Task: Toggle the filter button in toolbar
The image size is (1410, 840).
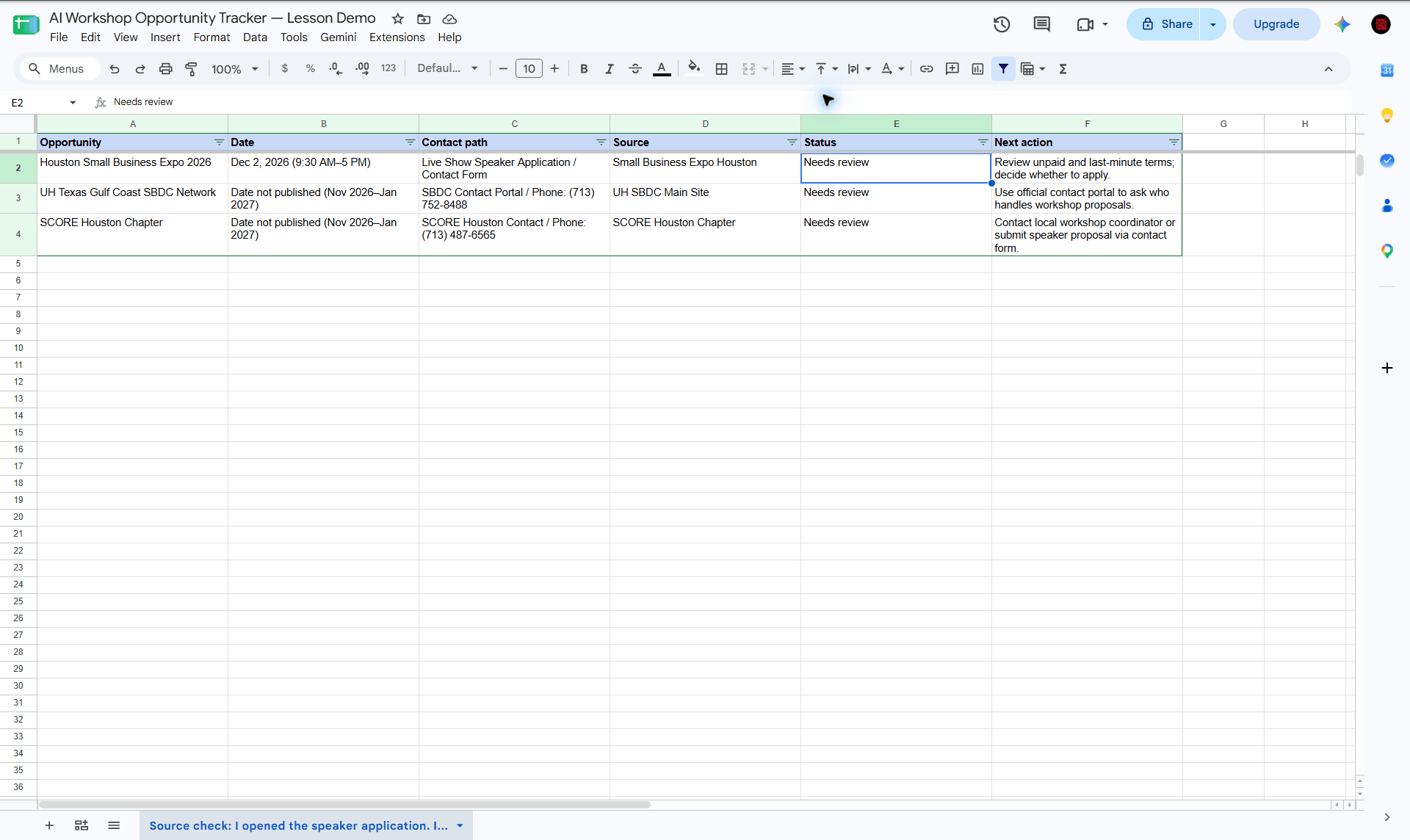Action: [1003, 69]
